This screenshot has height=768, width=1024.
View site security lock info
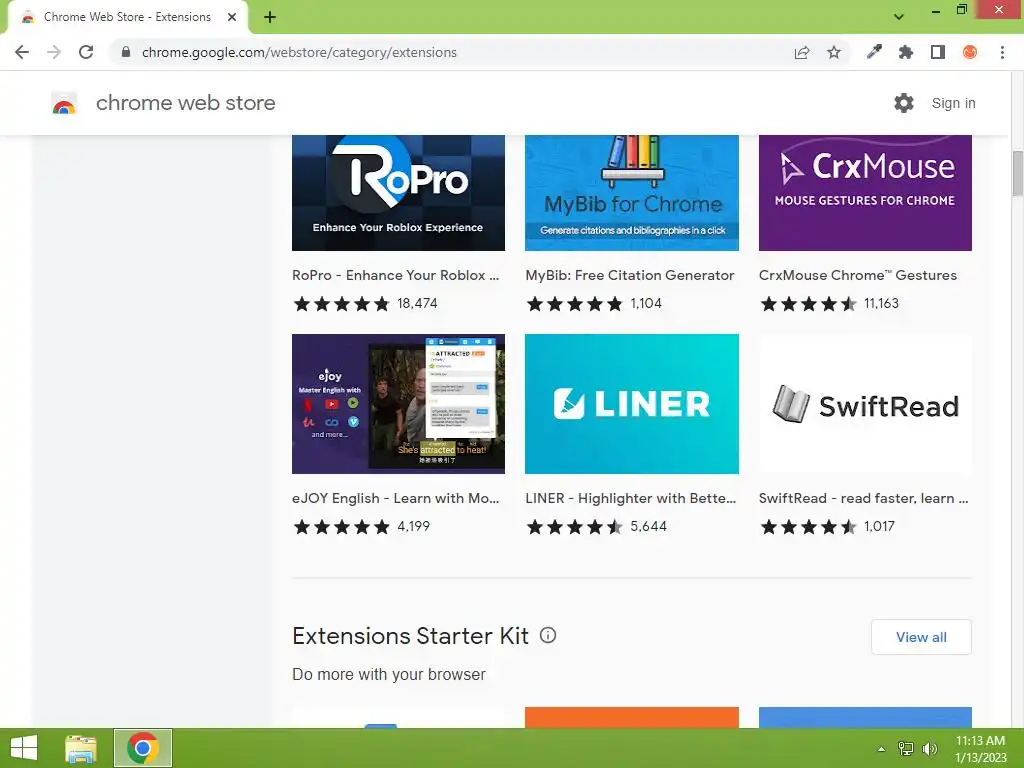pos(126,52)
